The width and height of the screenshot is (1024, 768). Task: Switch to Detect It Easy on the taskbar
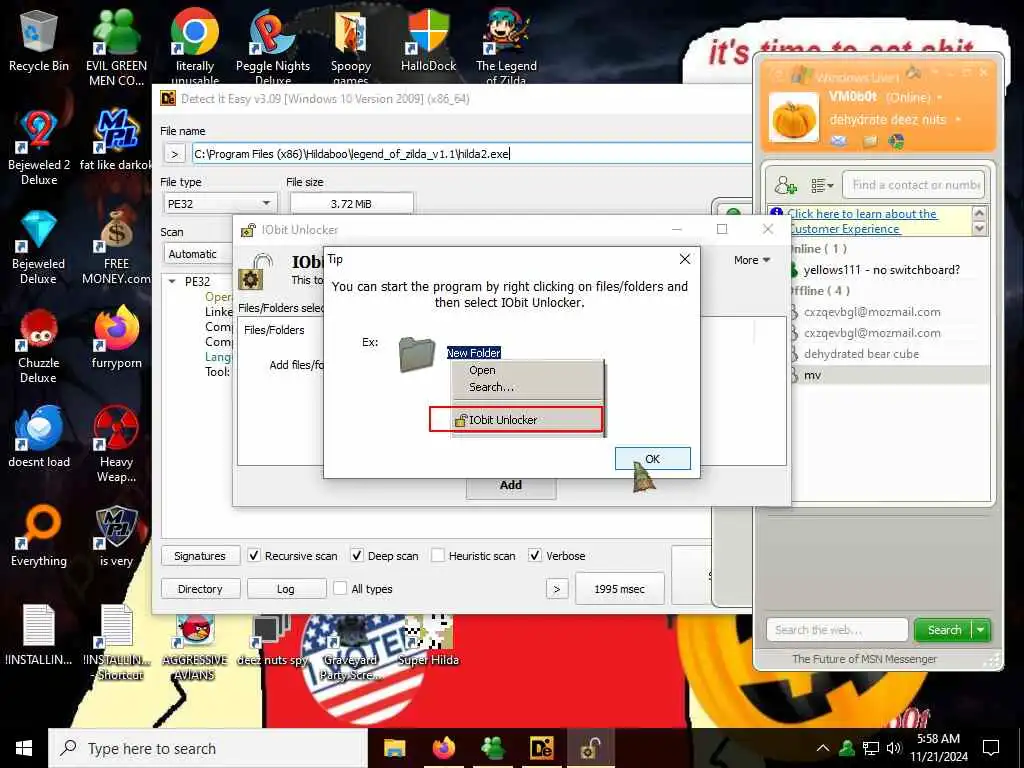[542, 748]
